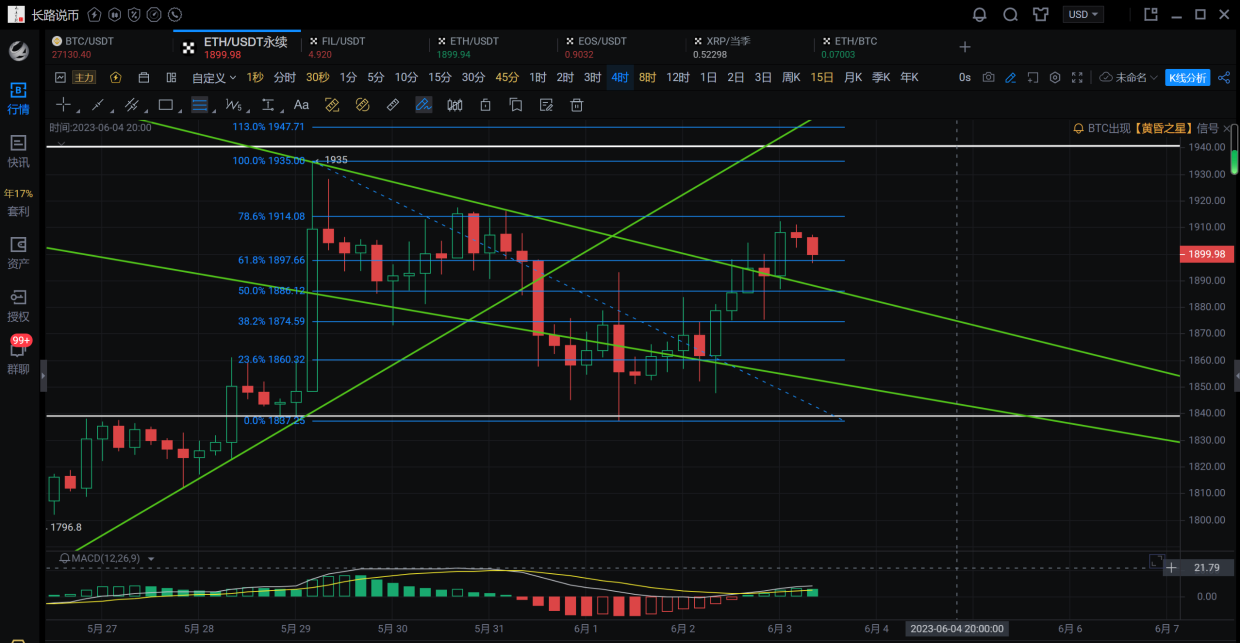This screenshot has height=643, width=1240.
Task: Open the USD currency dropdown
Action: (1084, 15)
